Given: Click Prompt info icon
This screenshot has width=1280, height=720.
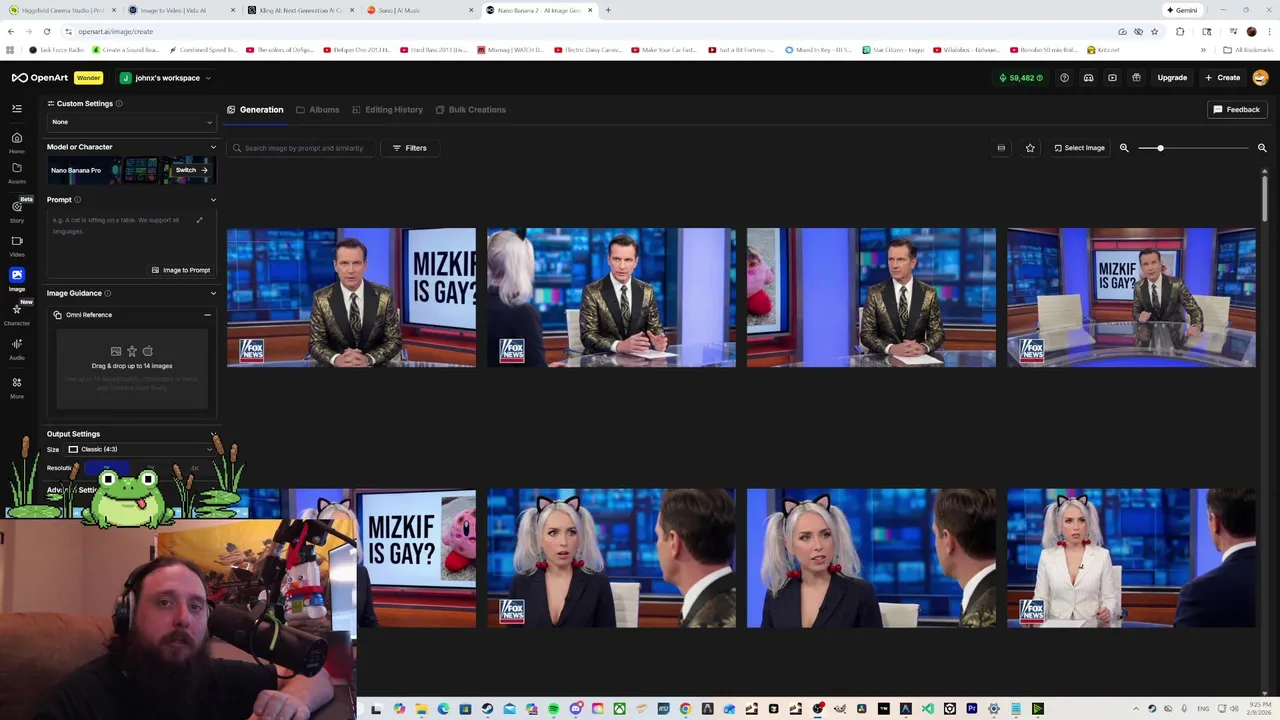Looking at the screenshot, I should [x=78, y=200].
